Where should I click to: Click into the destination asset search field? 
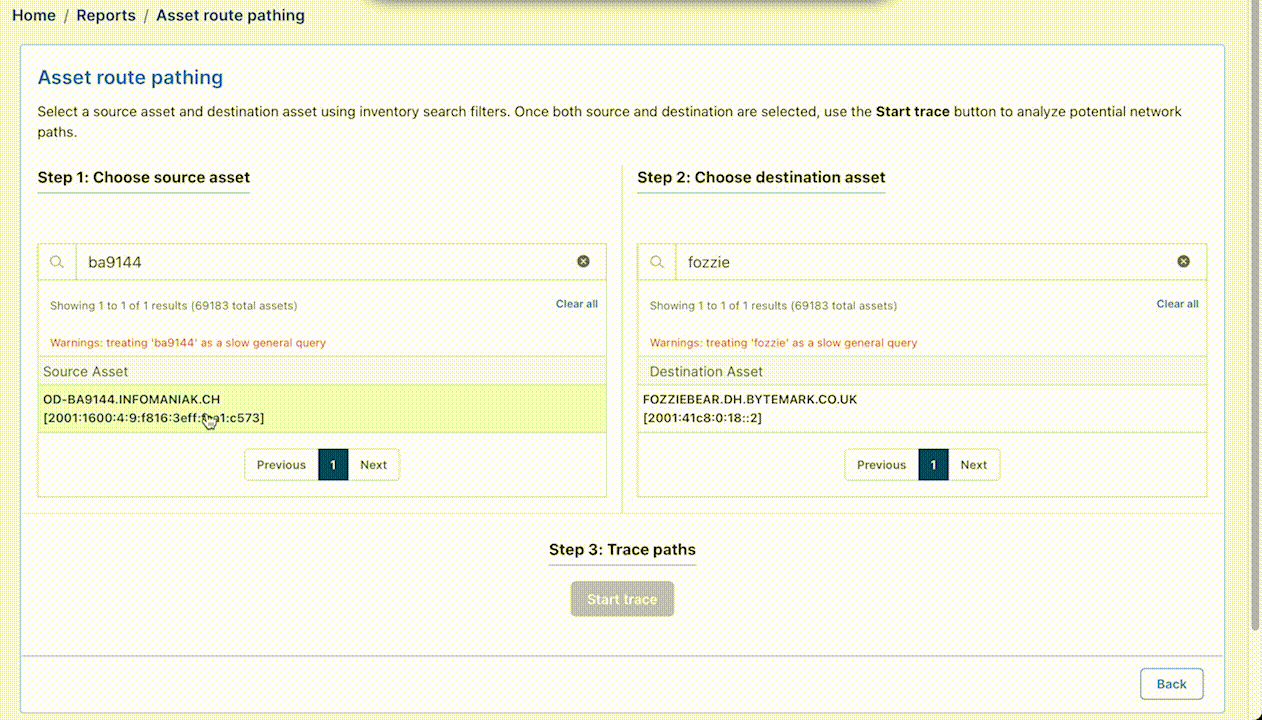click(920, 262)
